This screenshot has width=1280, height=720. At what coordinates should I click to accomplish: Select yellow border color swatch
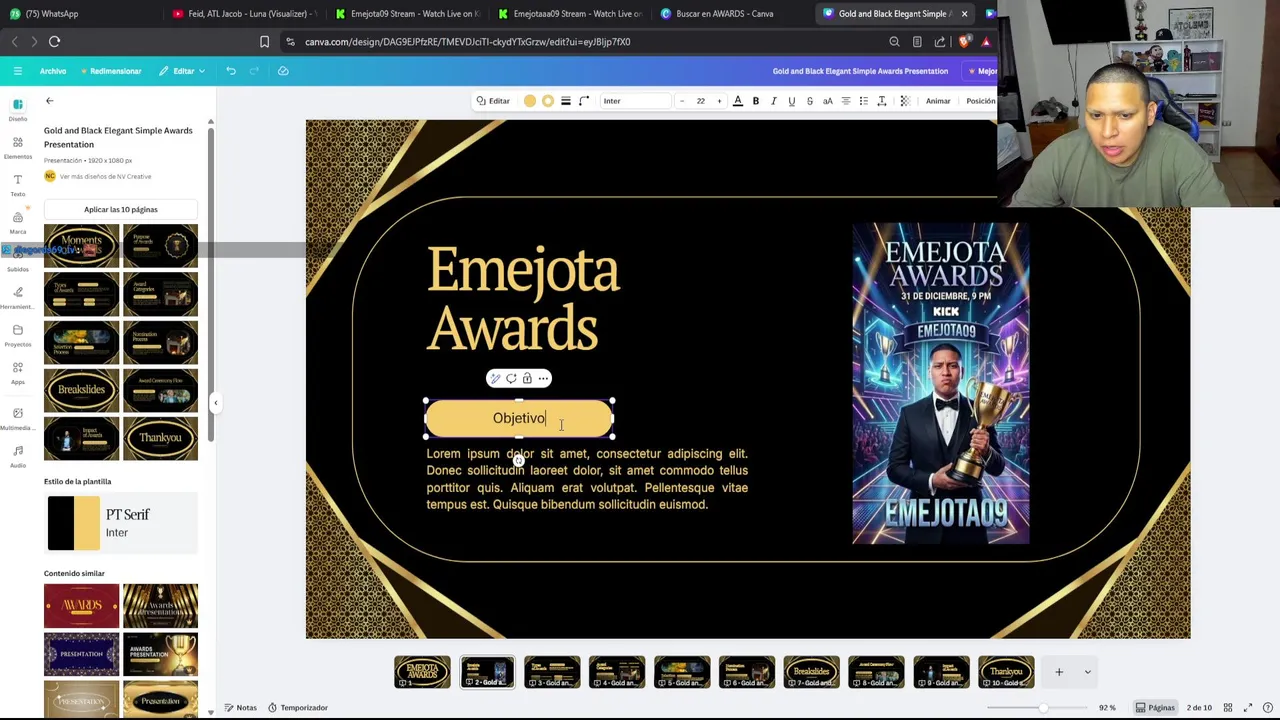pyautogui.click(x=548, y=101)
